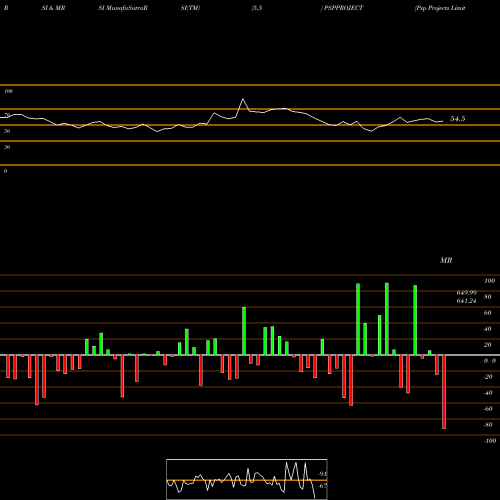Click the 30 level label on RSI chart
The width and height of the screenshot is (500, 500).
[7, 147]
